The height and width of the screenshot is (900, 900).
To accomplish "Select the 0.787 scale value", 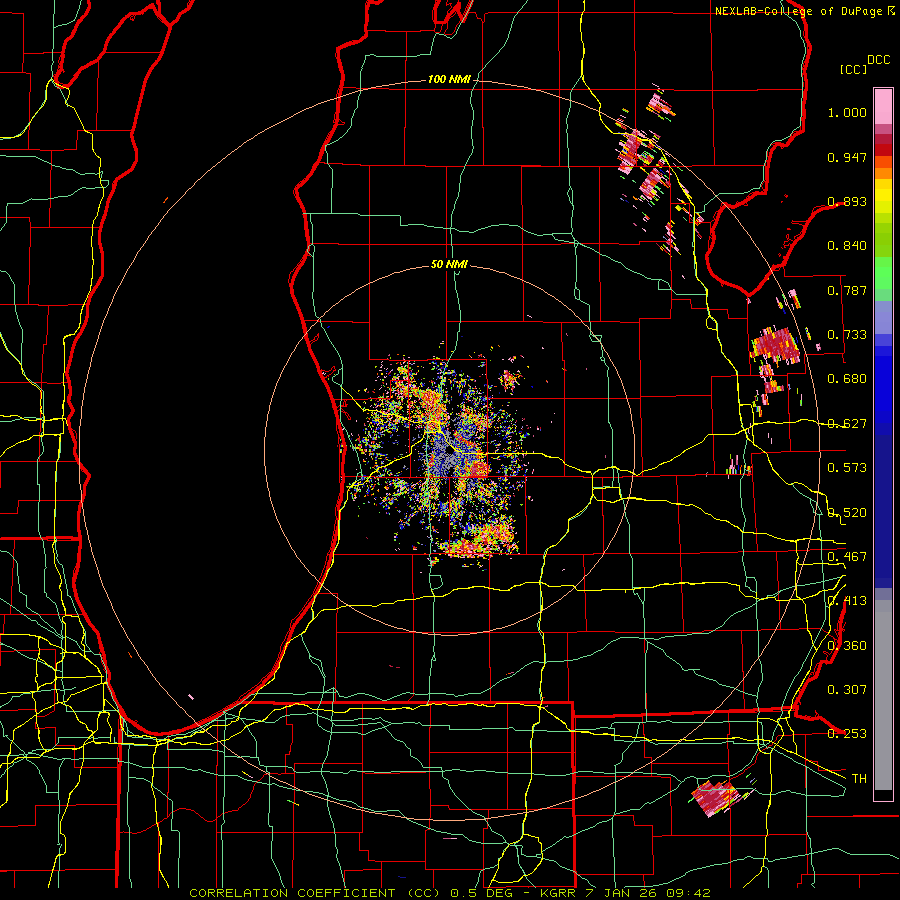I will pyautogui.click(x=847, y=290).
